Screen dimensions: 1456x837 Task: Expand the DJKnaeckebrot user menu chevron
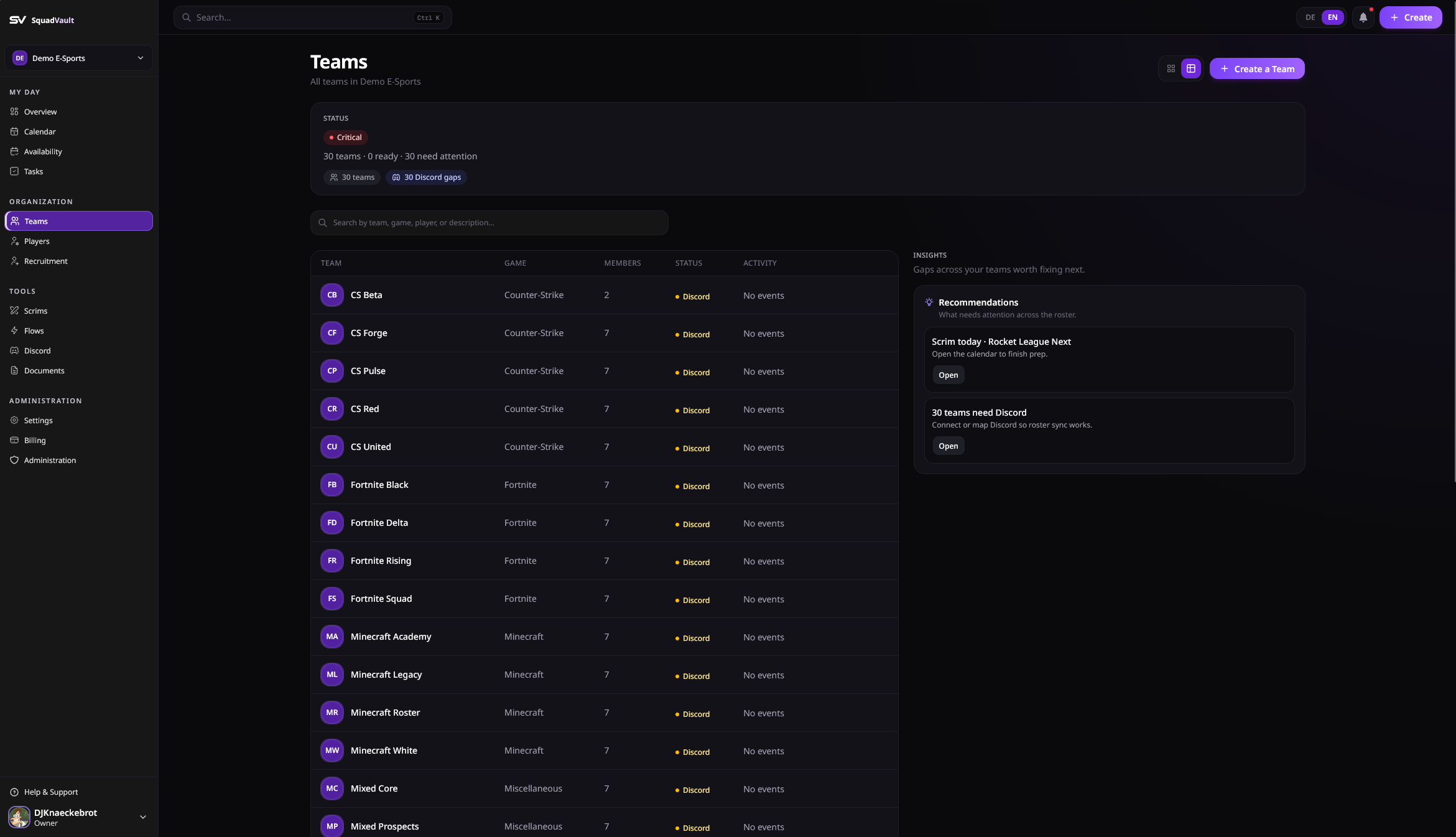pyautogui.click(x=143, y=817)
